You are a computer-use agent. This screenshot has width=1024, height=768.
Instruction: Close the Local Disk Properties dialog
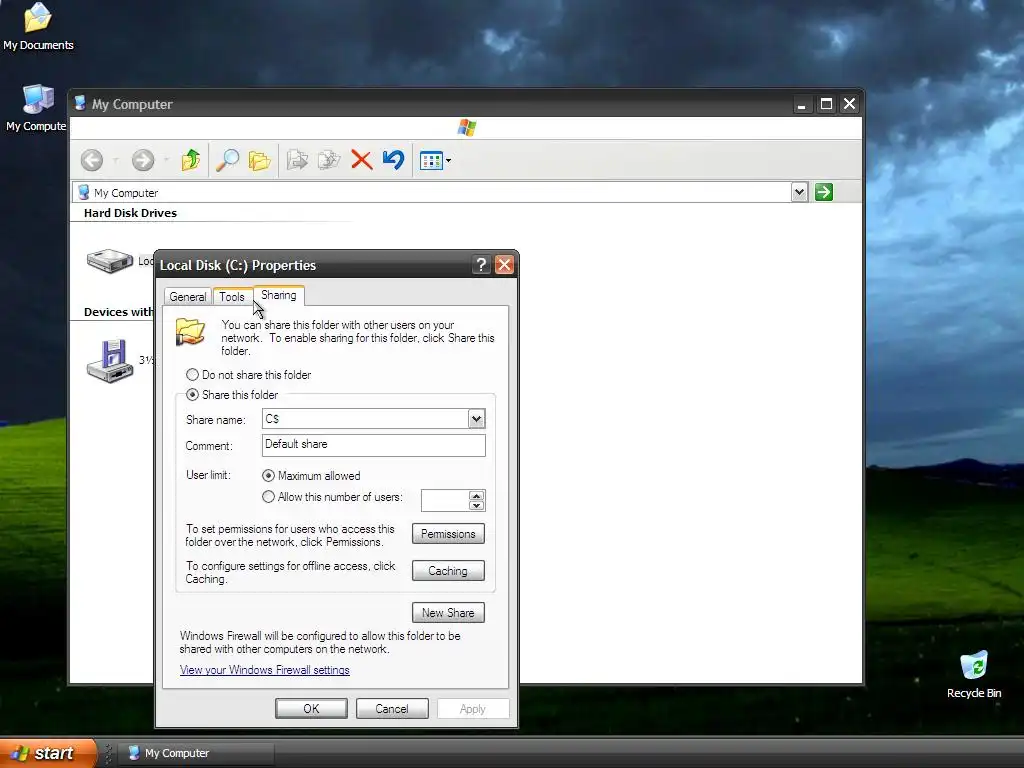coord(504,264)
